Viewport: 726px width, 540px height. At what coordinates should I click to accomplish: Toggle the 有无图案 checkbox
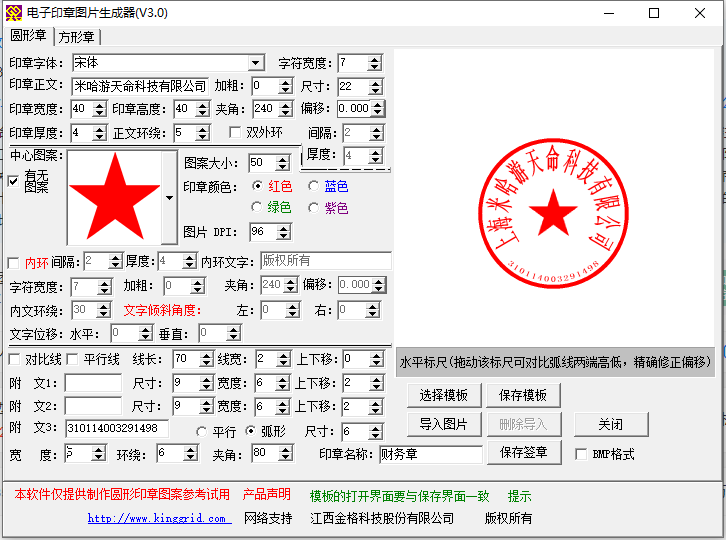(x=13, y=181)
